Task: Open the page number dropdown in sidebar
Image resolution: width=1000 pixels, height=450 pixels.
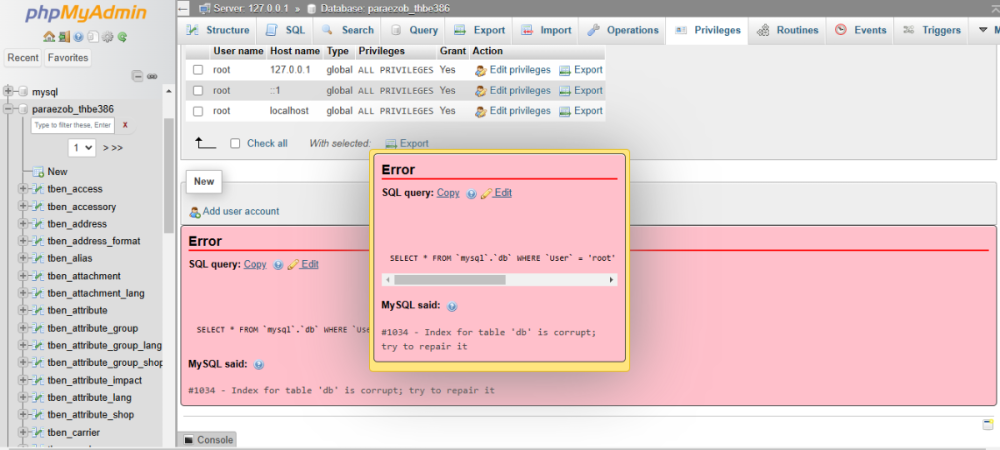Action: tap(82, 147)
